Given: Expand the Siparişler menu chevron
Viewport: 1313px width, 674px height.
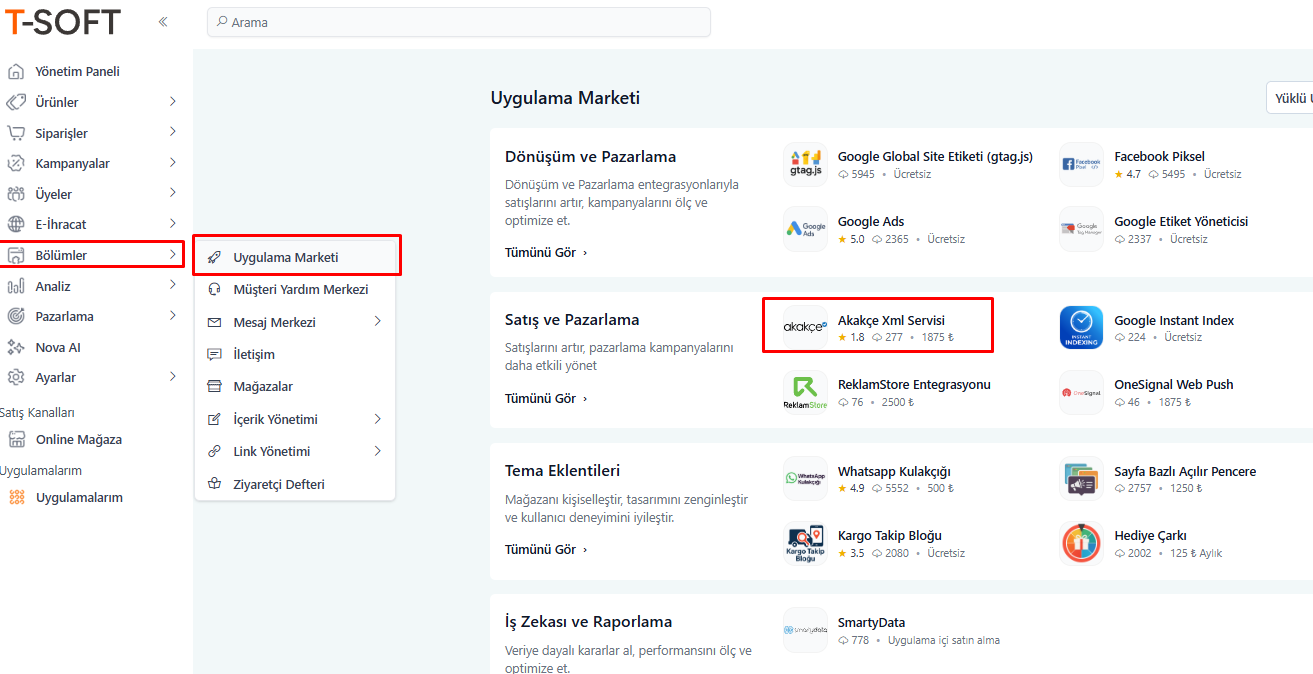Looking at the screenshot, I should tap(172, 132).
